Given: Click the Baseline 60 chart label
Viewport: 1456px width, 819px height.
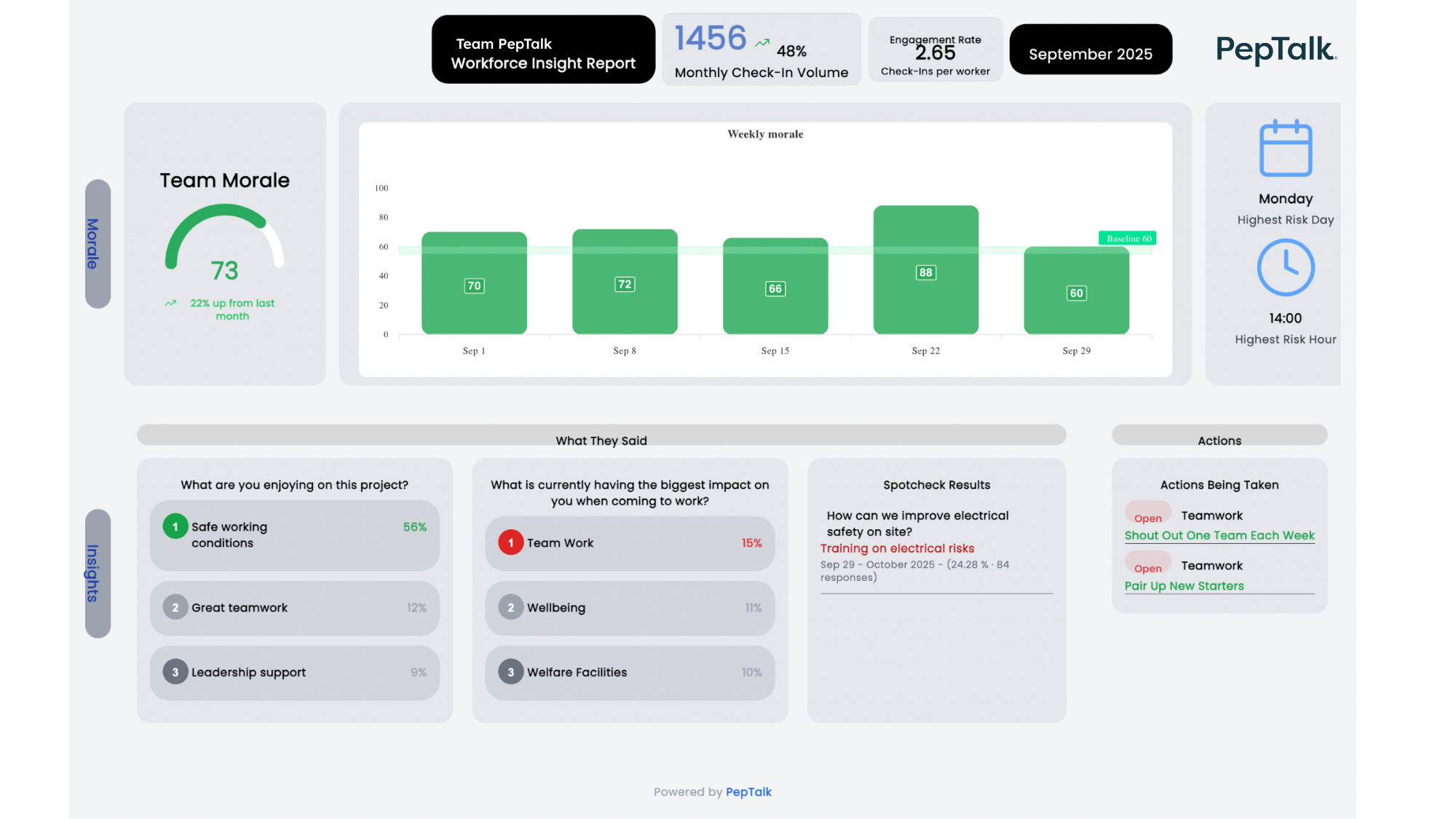Looking at the screenshot, I should pyautogui.click(x=1127, y=238).
